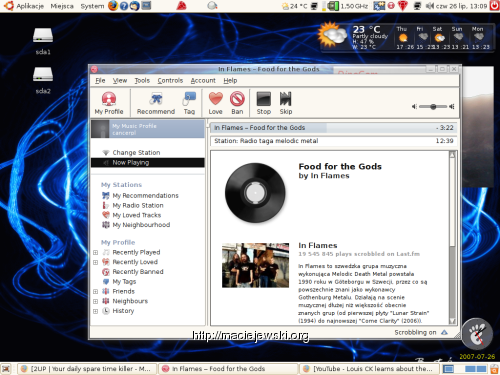Select the Now Playing entry

point(147,162)
